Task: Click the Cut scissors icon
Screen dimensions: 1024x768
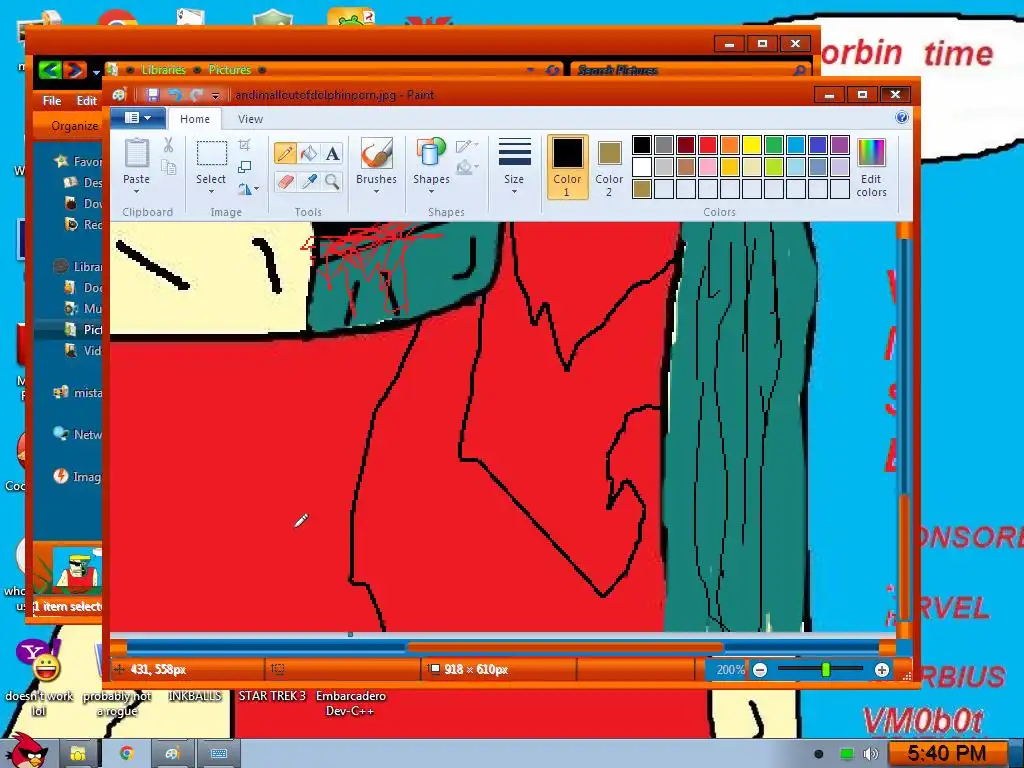Action: 168,145
